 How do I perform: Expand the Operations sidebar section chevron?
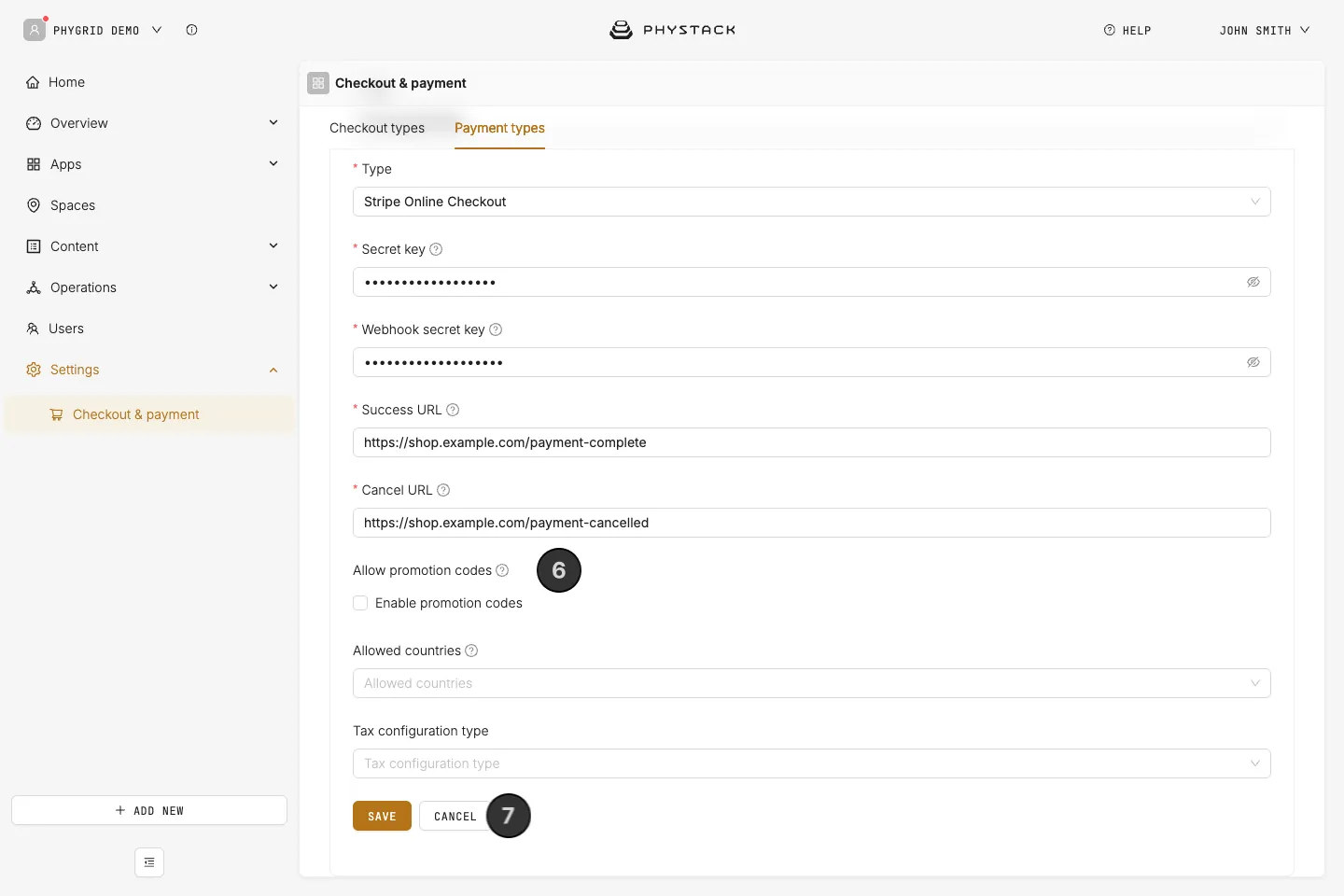273,287
